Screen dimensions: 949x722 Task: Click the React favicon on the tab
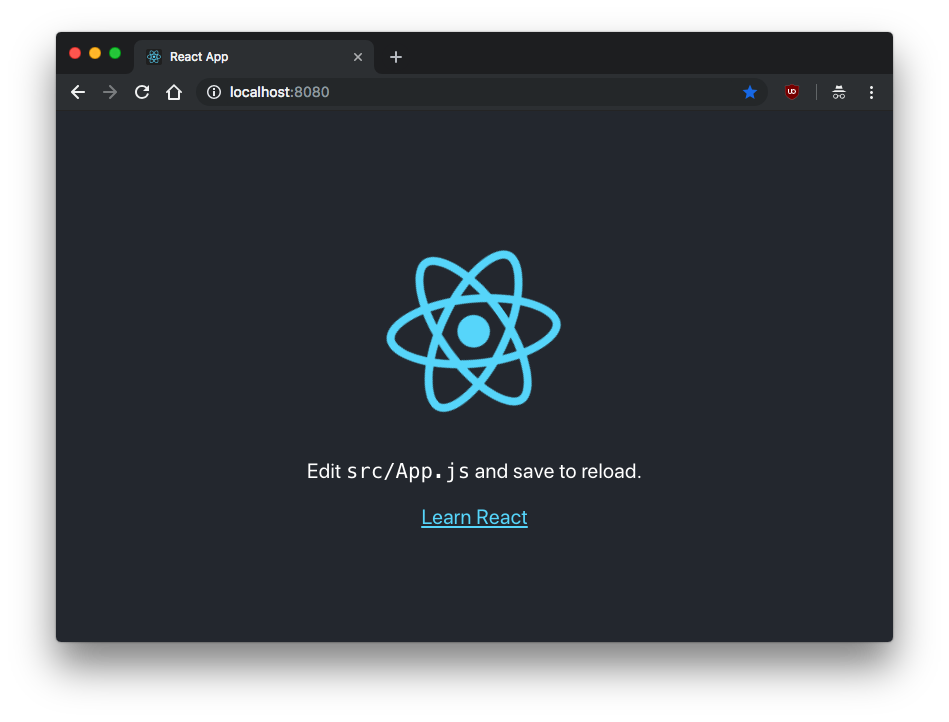point(154,57)
